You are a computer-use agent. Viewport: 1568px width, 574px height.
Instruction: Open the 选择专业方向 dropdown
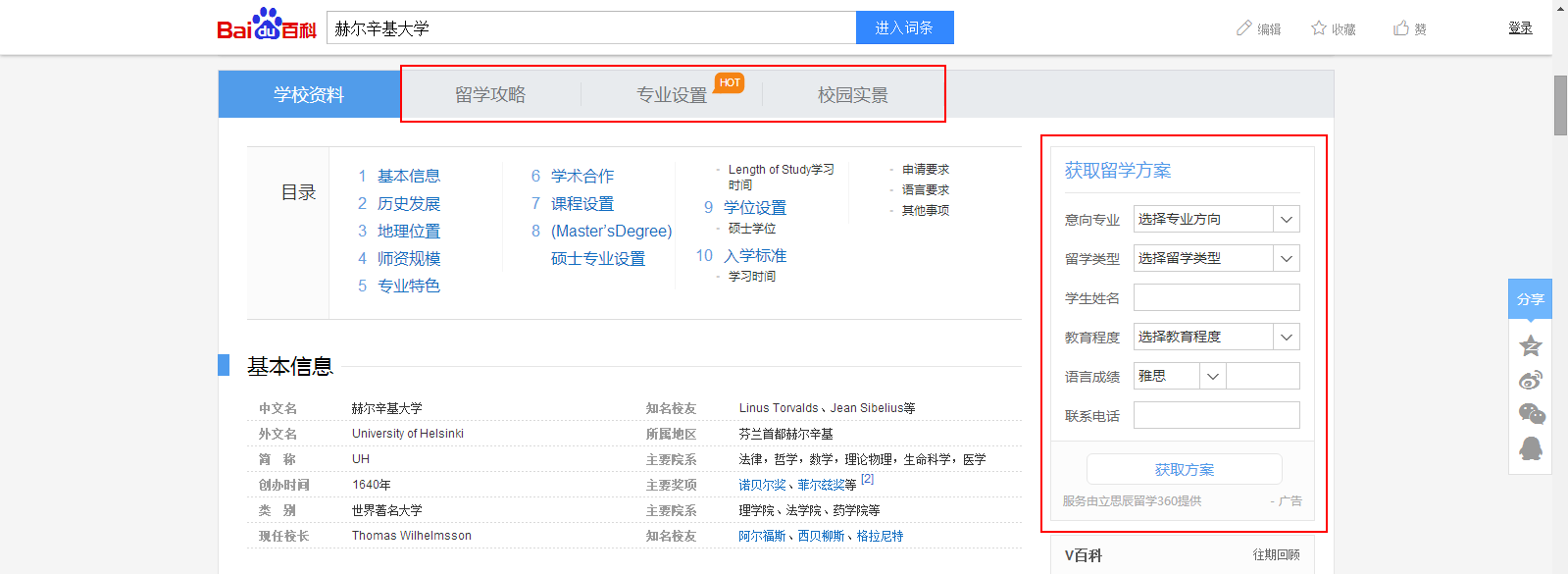1217,219
